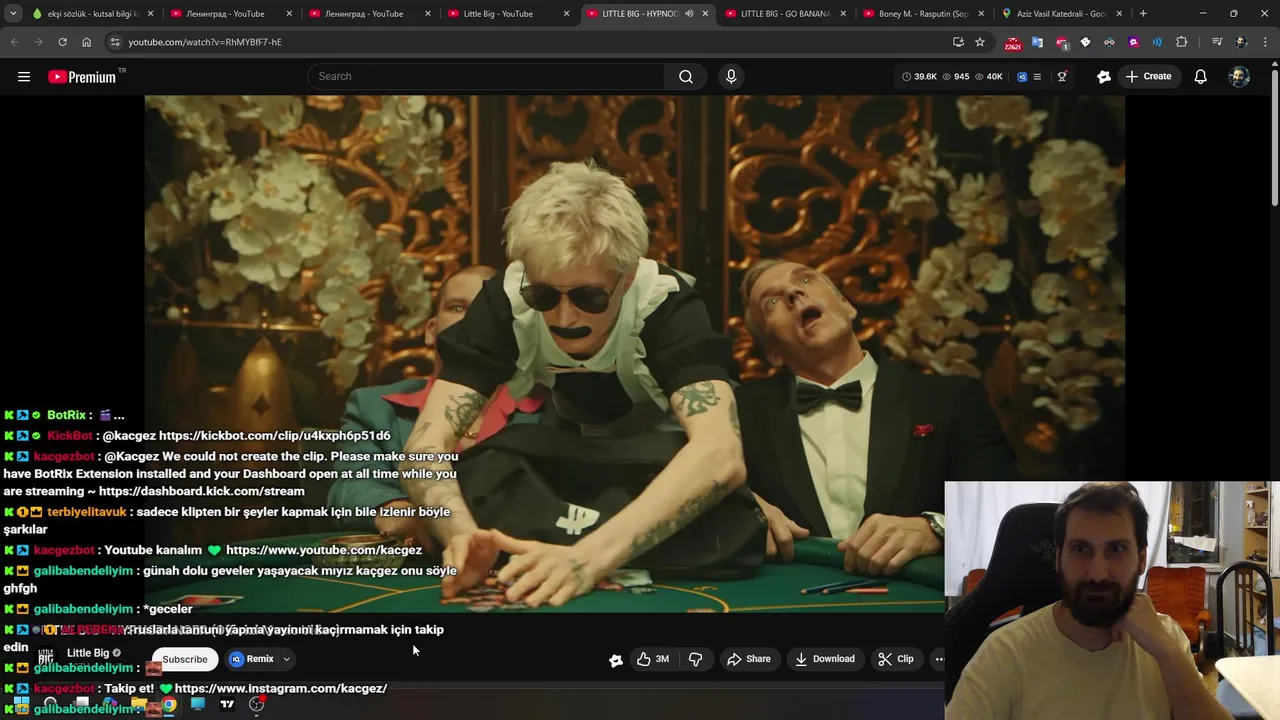Share the video

748,659
